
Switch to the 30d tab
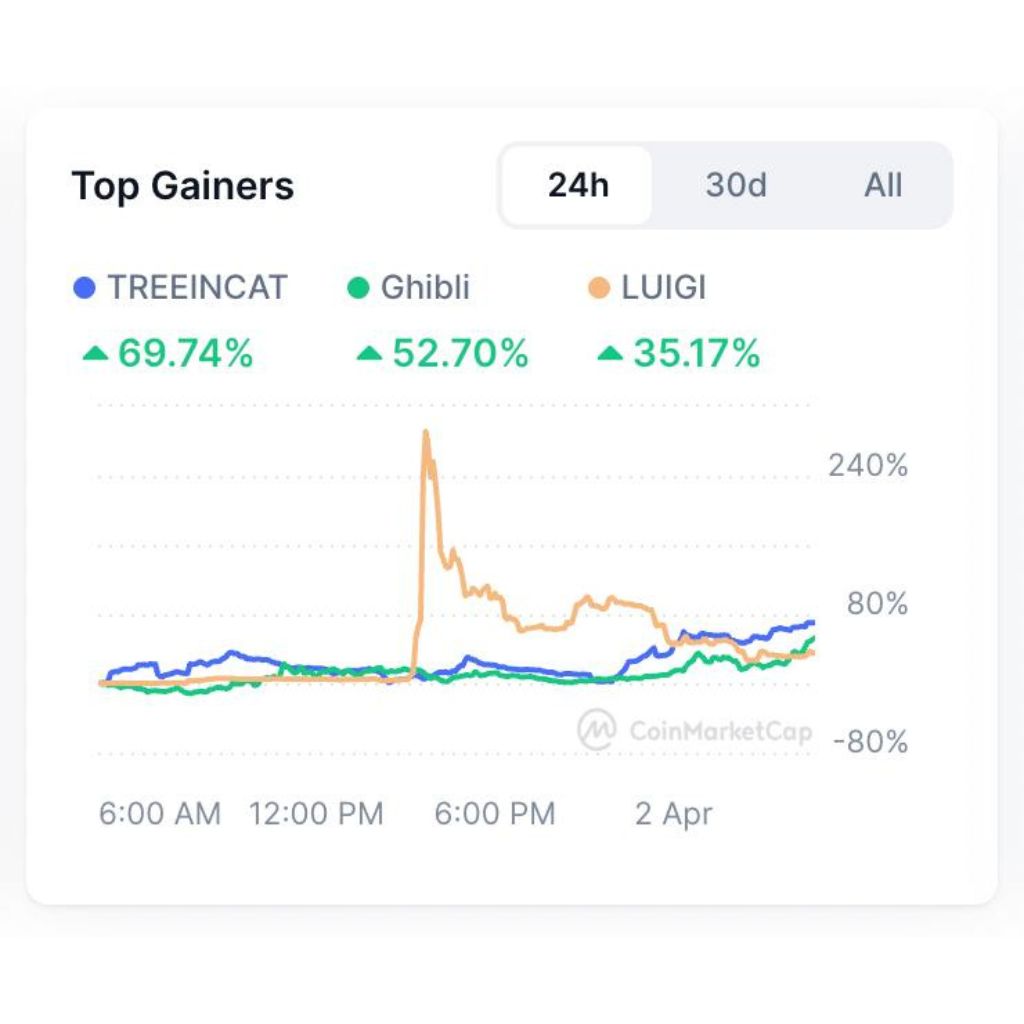point(736,185)
